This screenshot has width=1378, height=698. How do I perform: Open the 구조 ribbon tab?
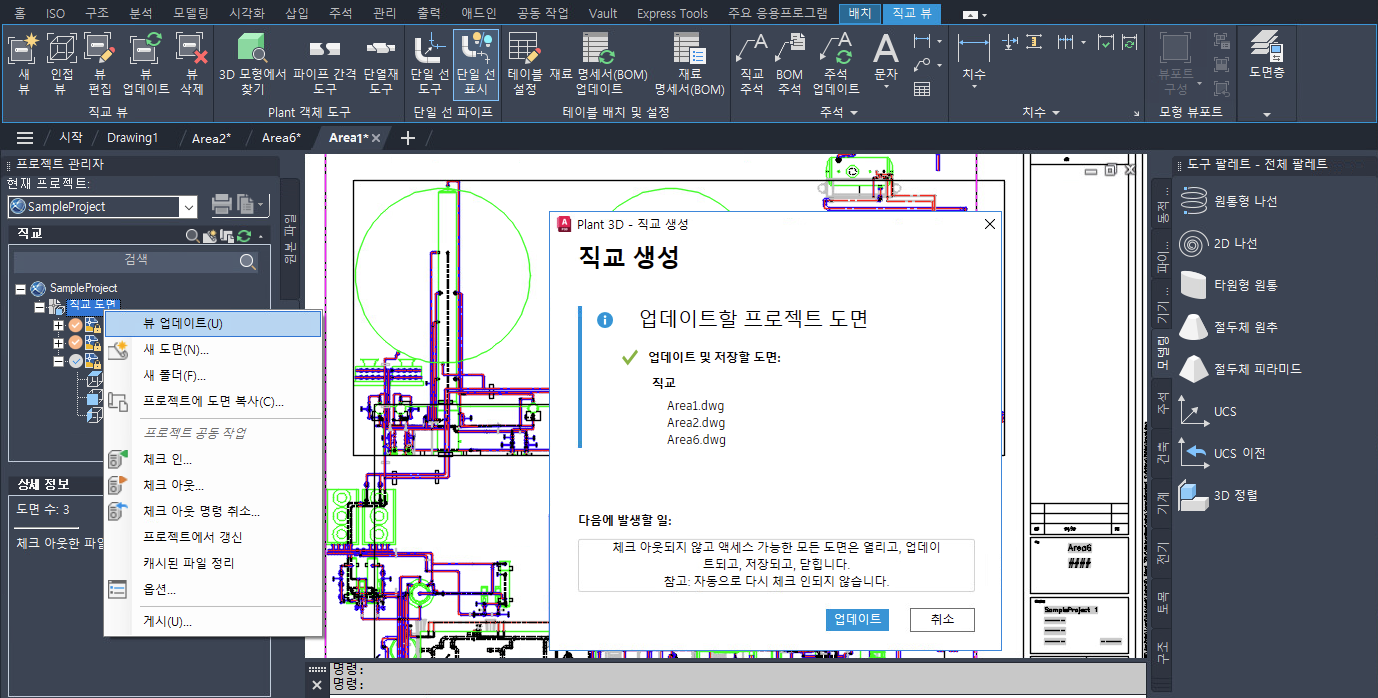pyautogui.click(x=96, y=13)
